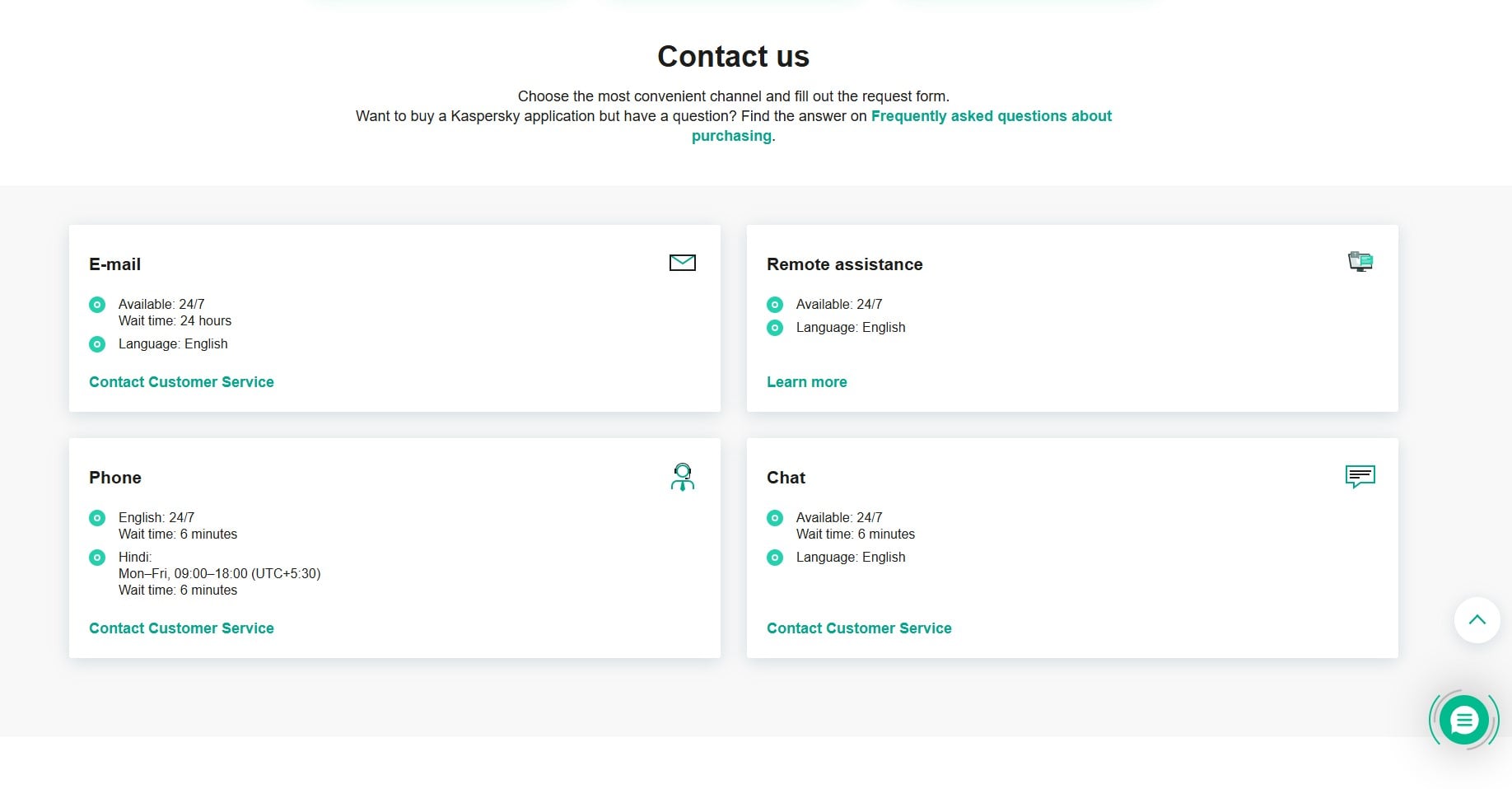Select the Phone card

(394, 547)
